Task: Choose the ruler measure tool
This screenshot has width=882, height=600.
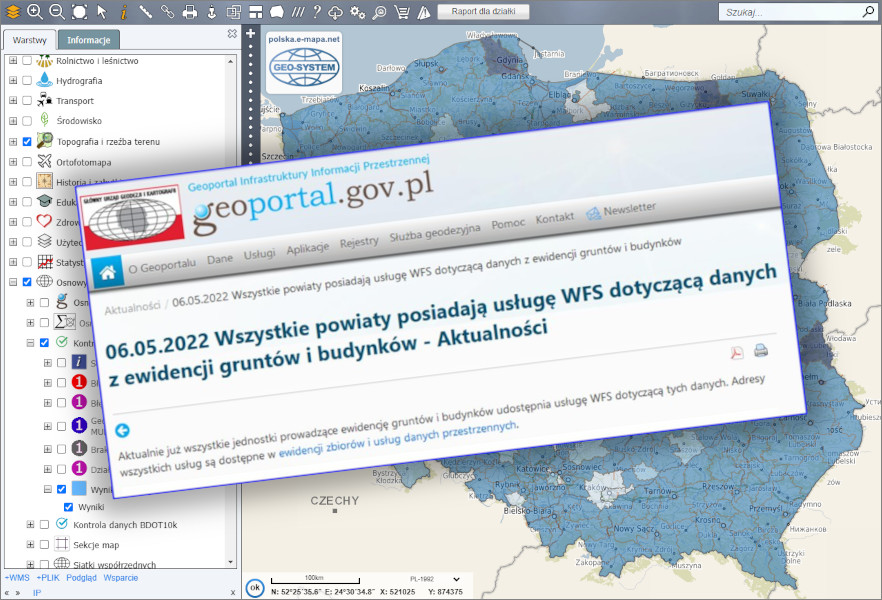Action: click(x=146, y=11)
